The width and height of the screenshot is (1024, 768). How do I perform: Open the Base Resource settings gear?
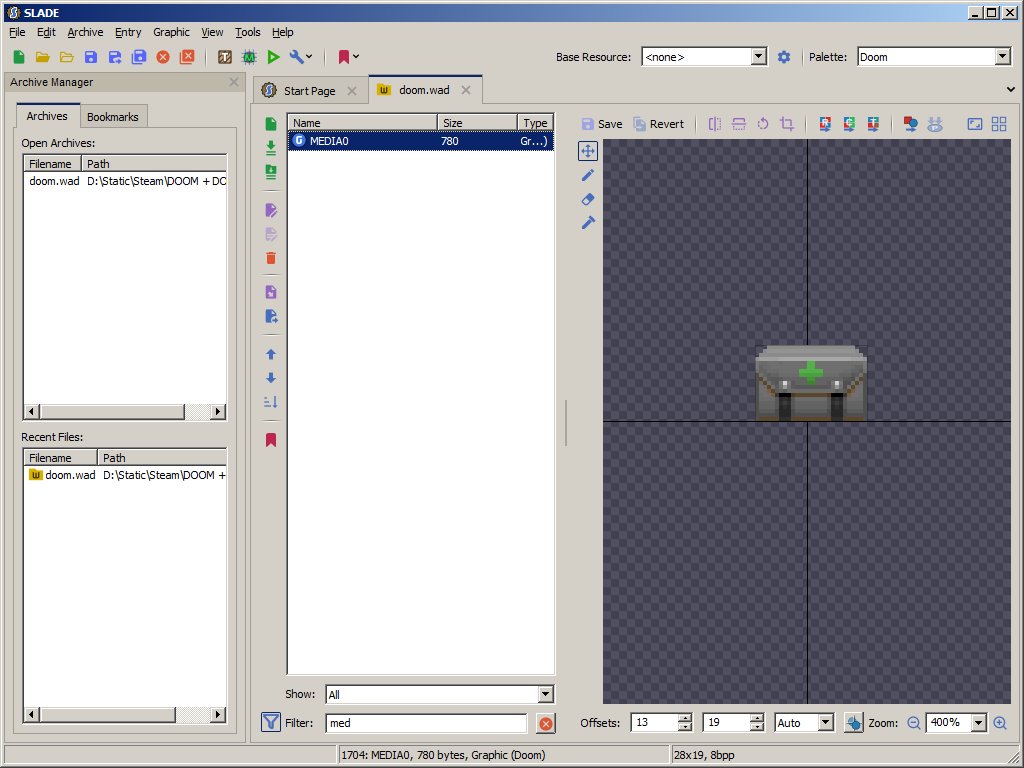click(784, 57)
